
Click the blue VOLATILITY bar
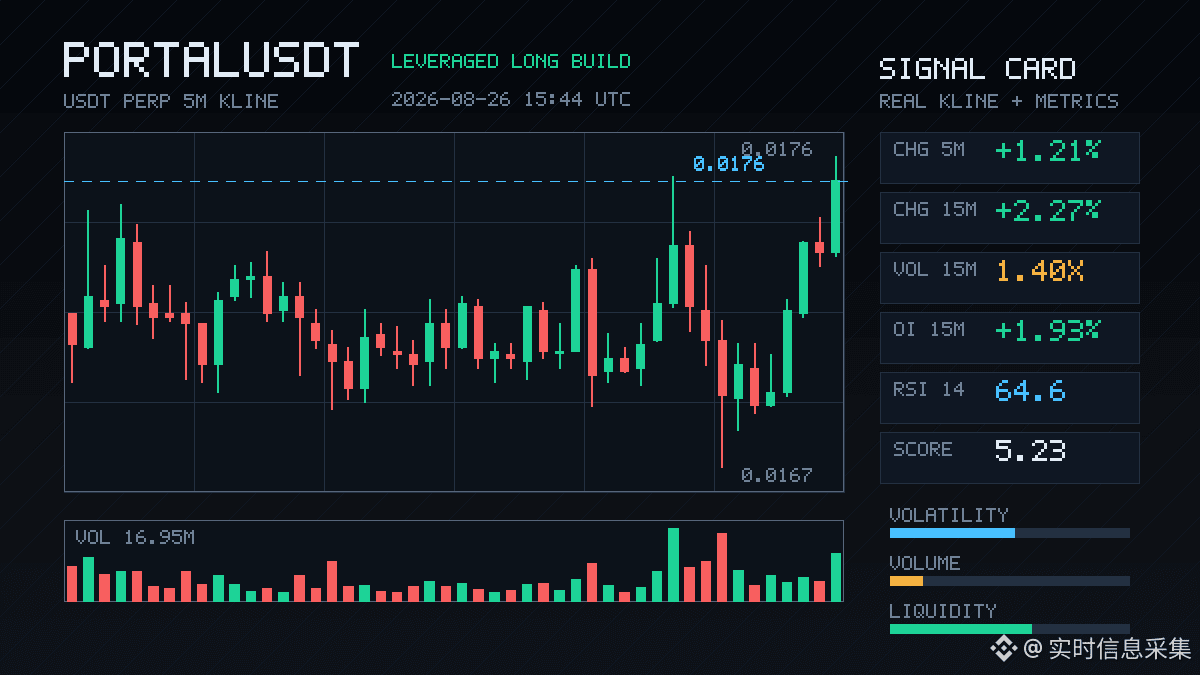point(952,533)
